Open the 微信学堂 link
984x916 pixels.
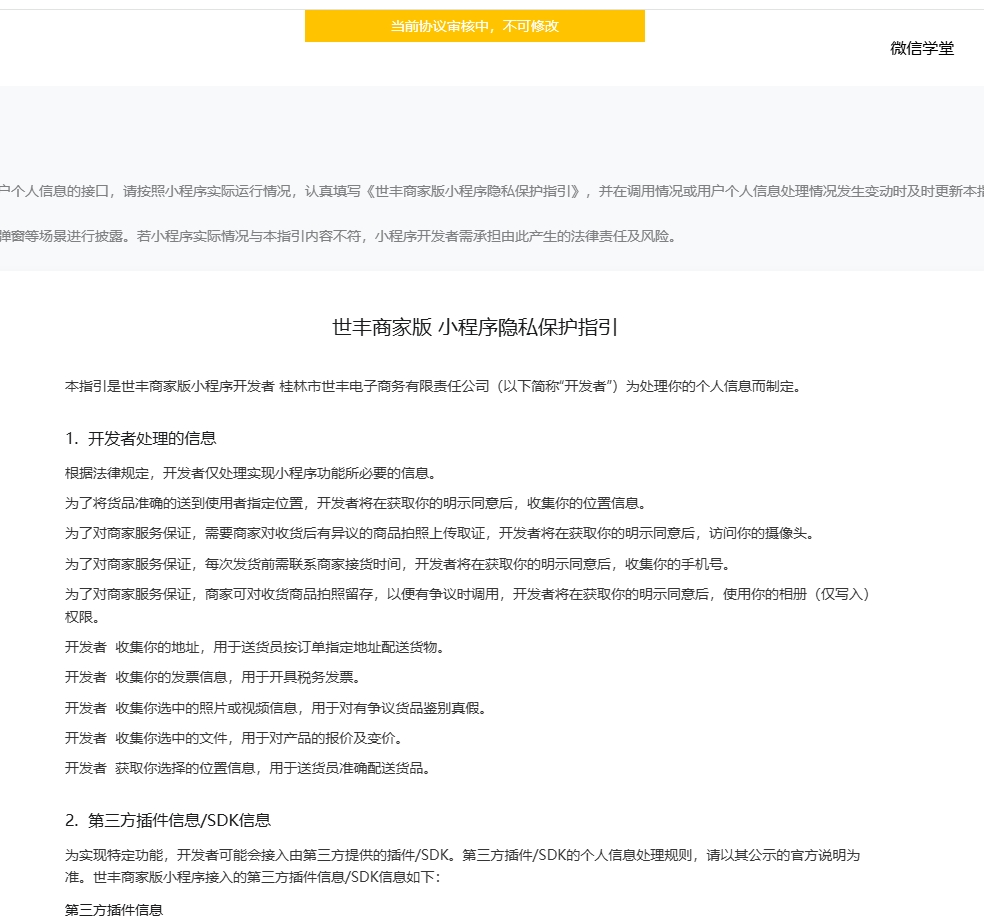coord(922,48)
